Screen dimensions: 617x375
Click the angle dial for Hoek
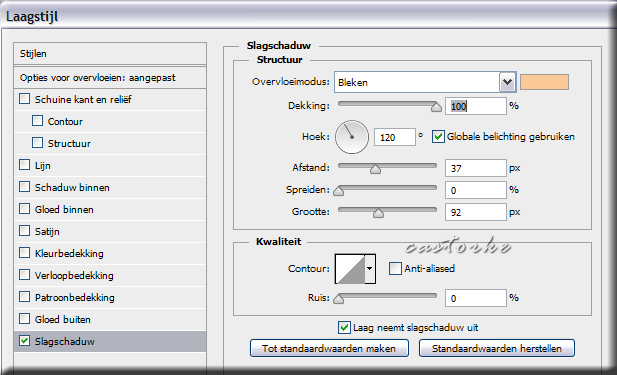click(x=352, y=137)
